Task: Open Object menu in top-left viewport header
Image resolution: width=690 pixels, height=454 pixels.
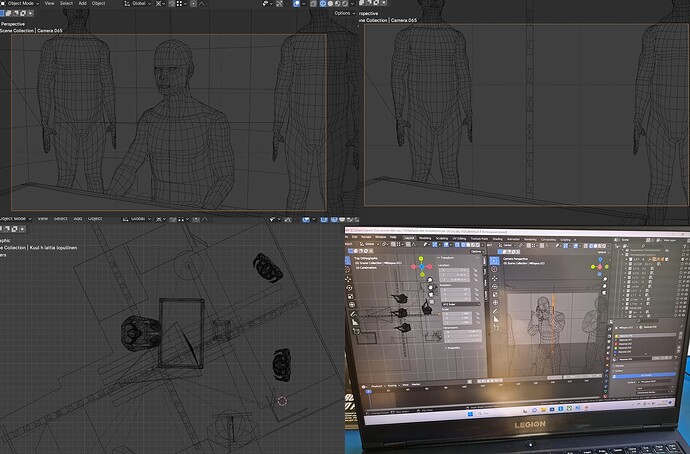Action: pyautogui.click(x=98, y=3)
